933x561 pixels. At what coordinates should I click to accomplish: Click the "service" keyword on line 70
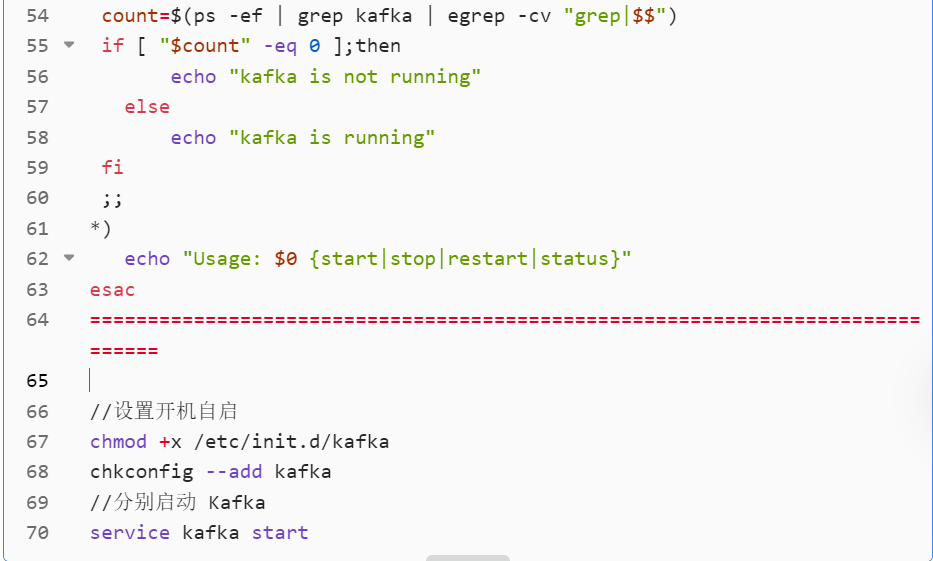coord(130,532)
